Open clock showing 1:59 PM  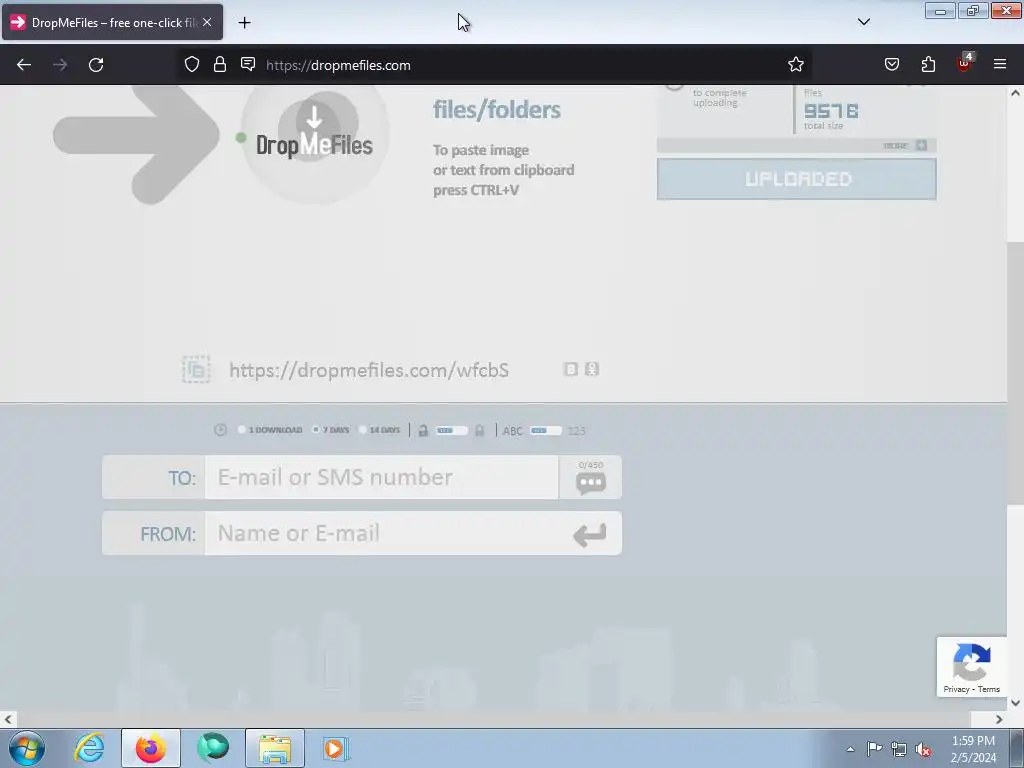(973, 749)
